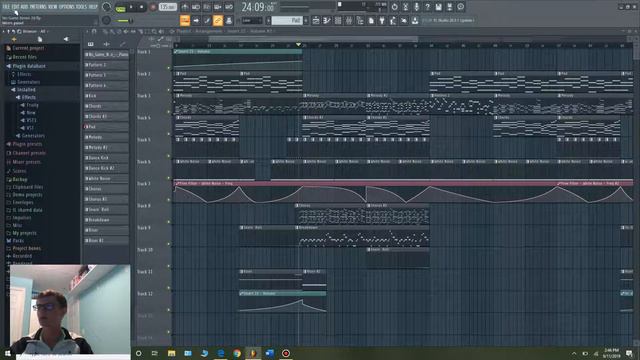This screenshot has width=640, height=360.
Task: Select the Breakdown pattern in picker
Action: [x=106, y=220]
